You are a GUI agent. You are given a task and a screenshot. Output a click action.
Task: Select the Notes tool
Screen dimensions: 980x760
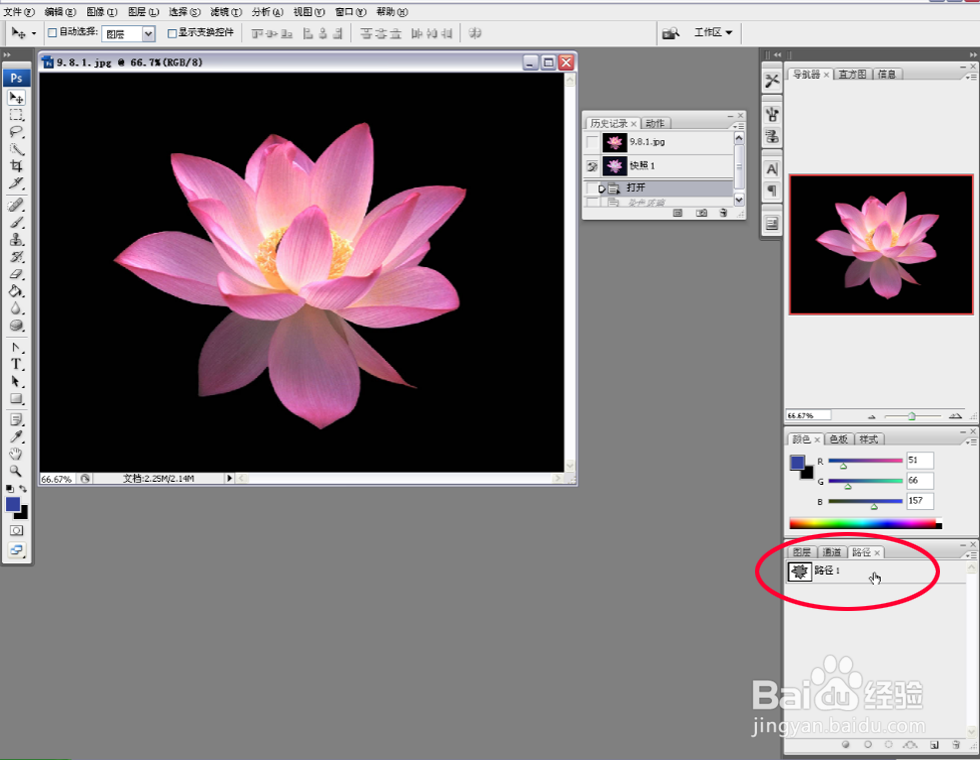coord(16,420)
